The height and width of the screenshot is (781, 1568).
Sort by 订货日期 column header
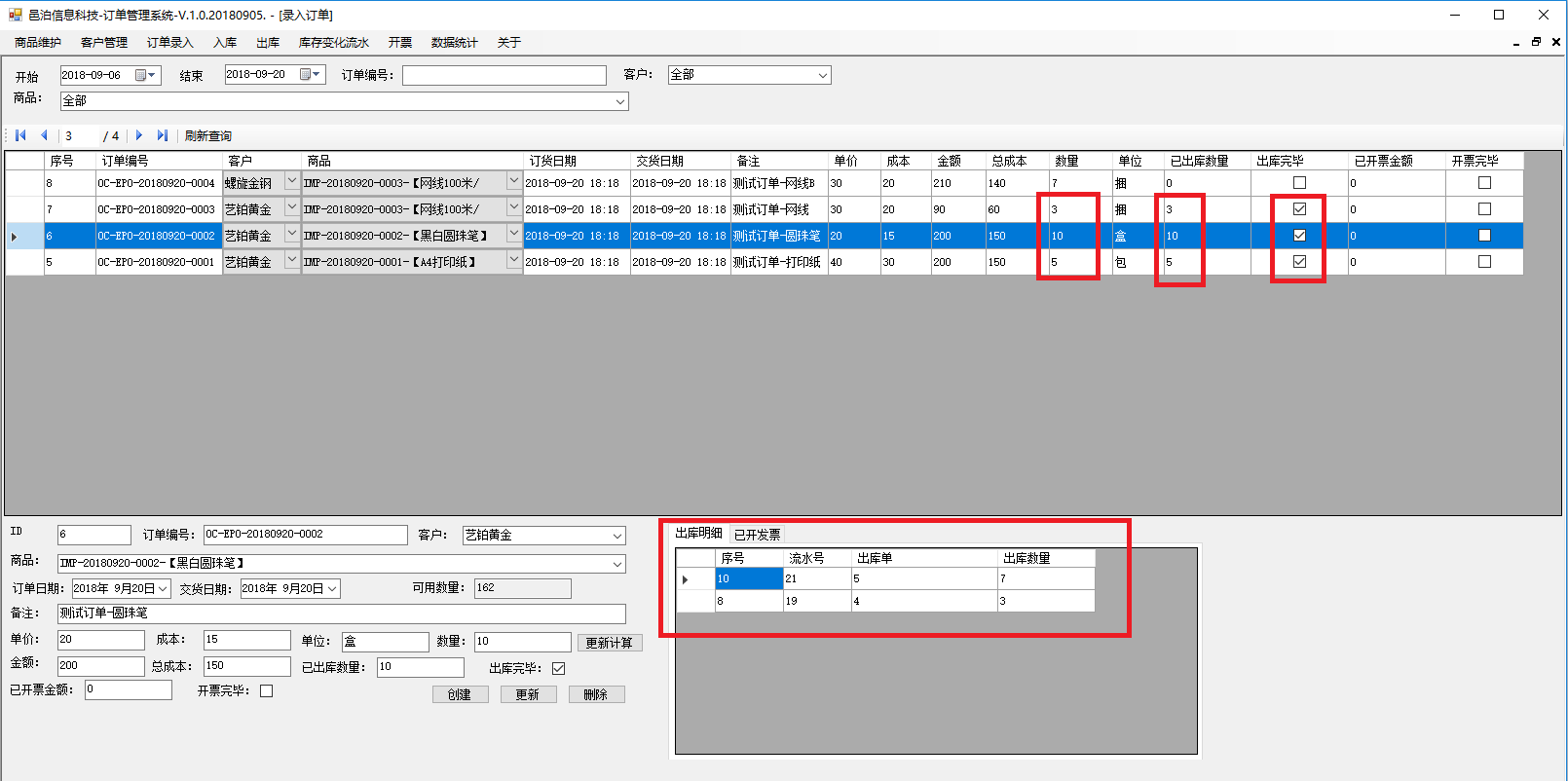pos(577,161)
